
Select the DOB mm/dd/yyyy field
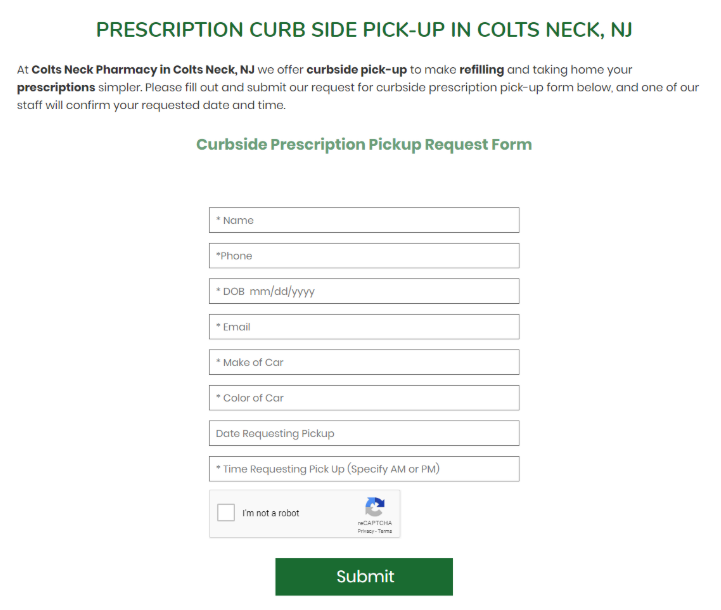click(x=364, y=291)
